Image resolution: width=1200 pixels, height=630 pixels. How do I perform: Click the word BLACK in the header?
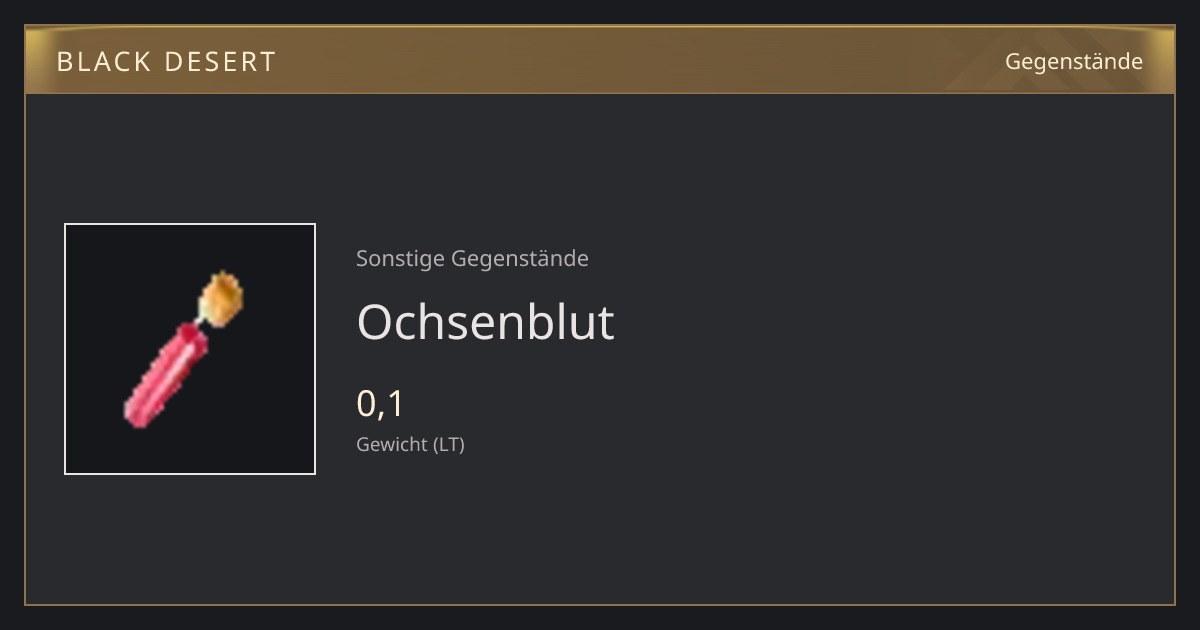coord(99,62)
